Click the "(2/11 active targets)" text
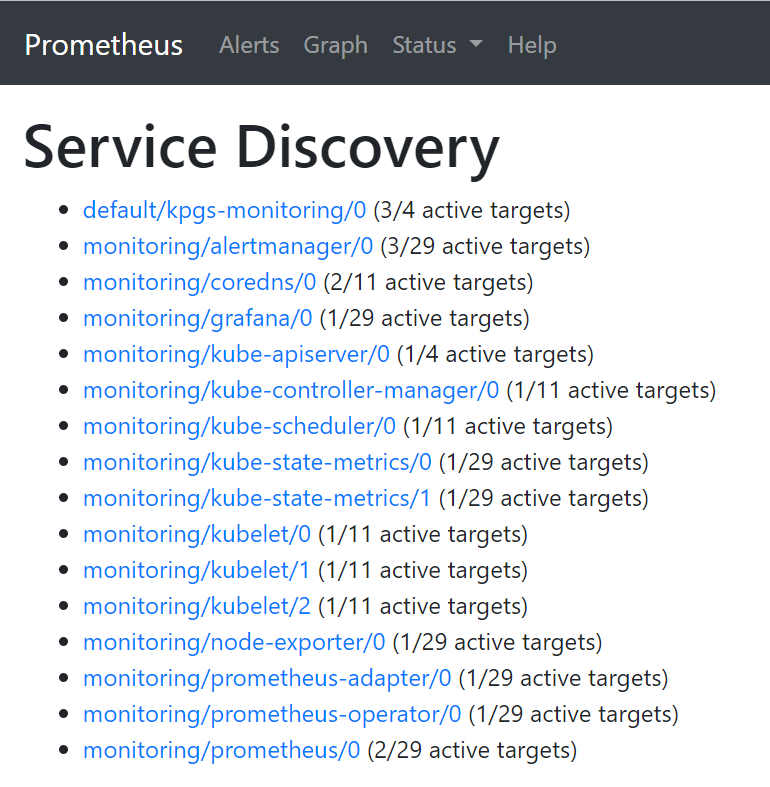The width and height of the screenshot is (770, 787). coord(428,283)
